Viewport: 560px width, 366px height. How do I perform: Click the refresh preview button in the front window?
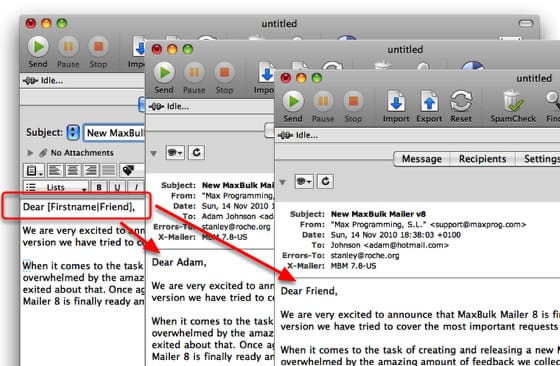325,181
